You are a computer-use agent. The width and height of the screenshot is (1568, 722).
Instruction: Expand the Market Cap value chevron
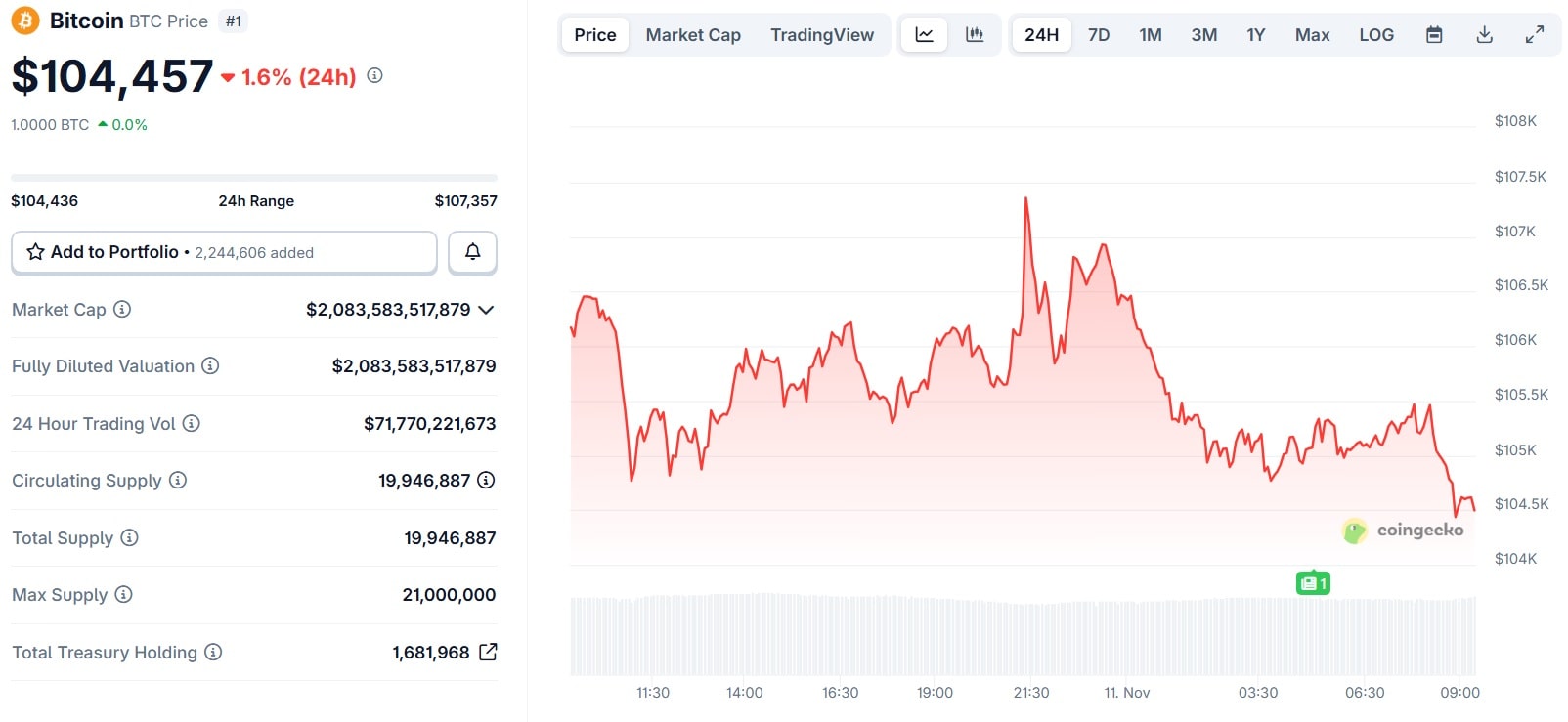486,310
